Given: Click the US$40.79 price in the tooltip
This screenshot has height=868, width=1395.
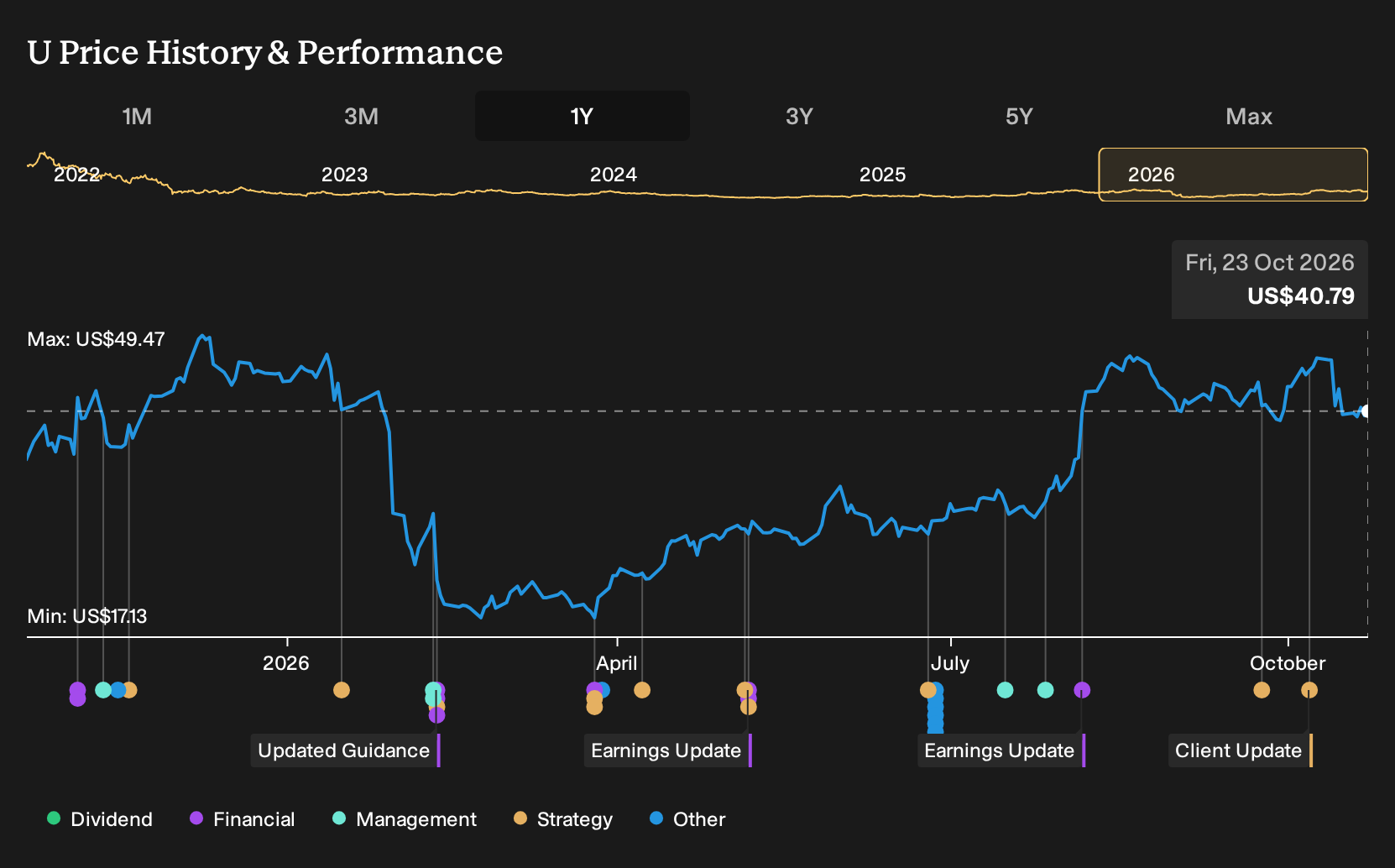Looking at the screenshot, I should pos(1301,296).
